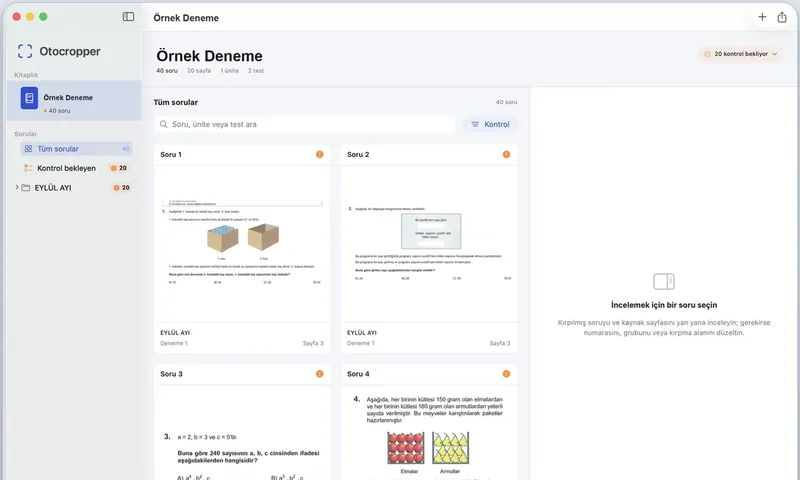This screenshot has height=480, width=800.
Task: Click the filter lines icon in Kontrol button
Action: click(475, 124)
